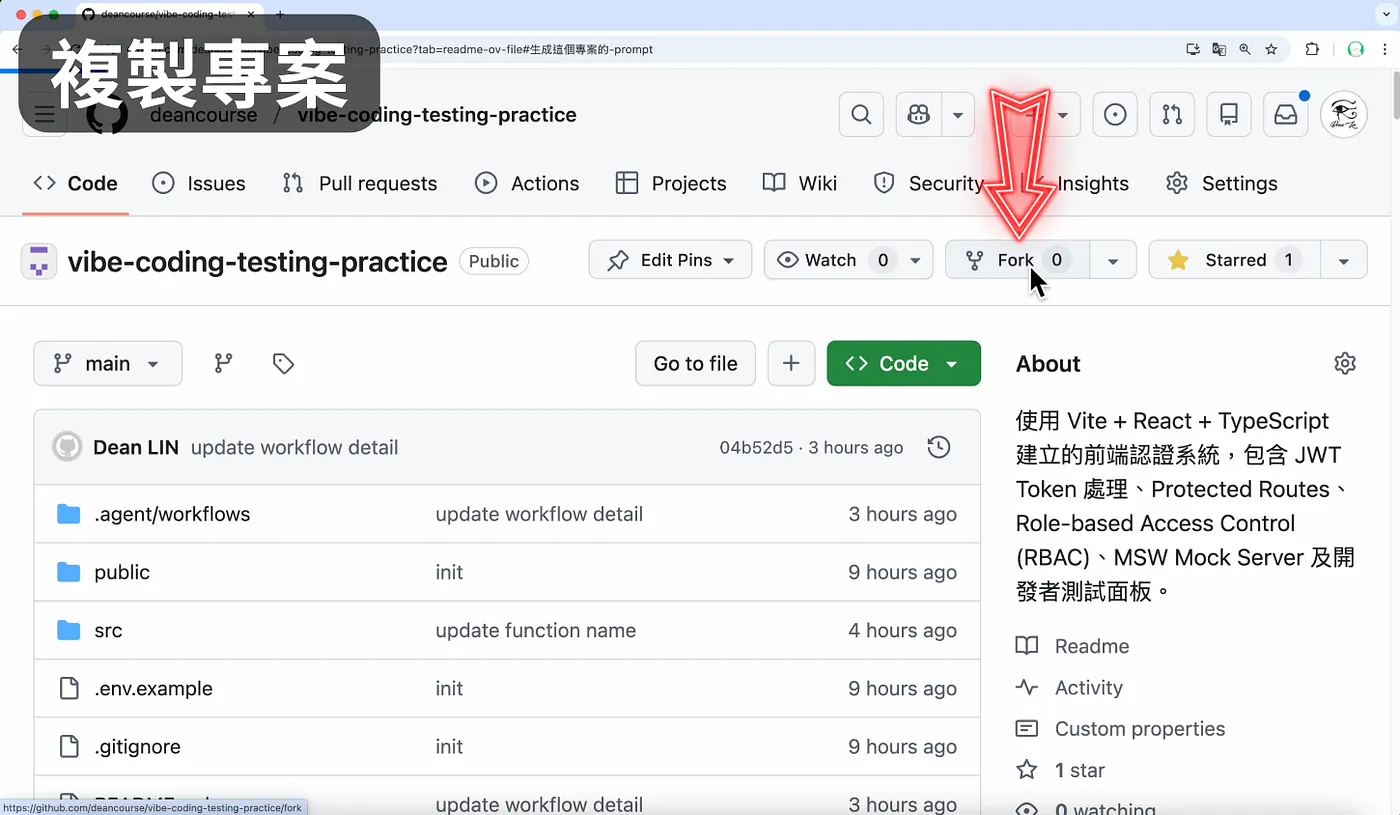
Task: View tags using the tag icon
Action: point(283,363)
